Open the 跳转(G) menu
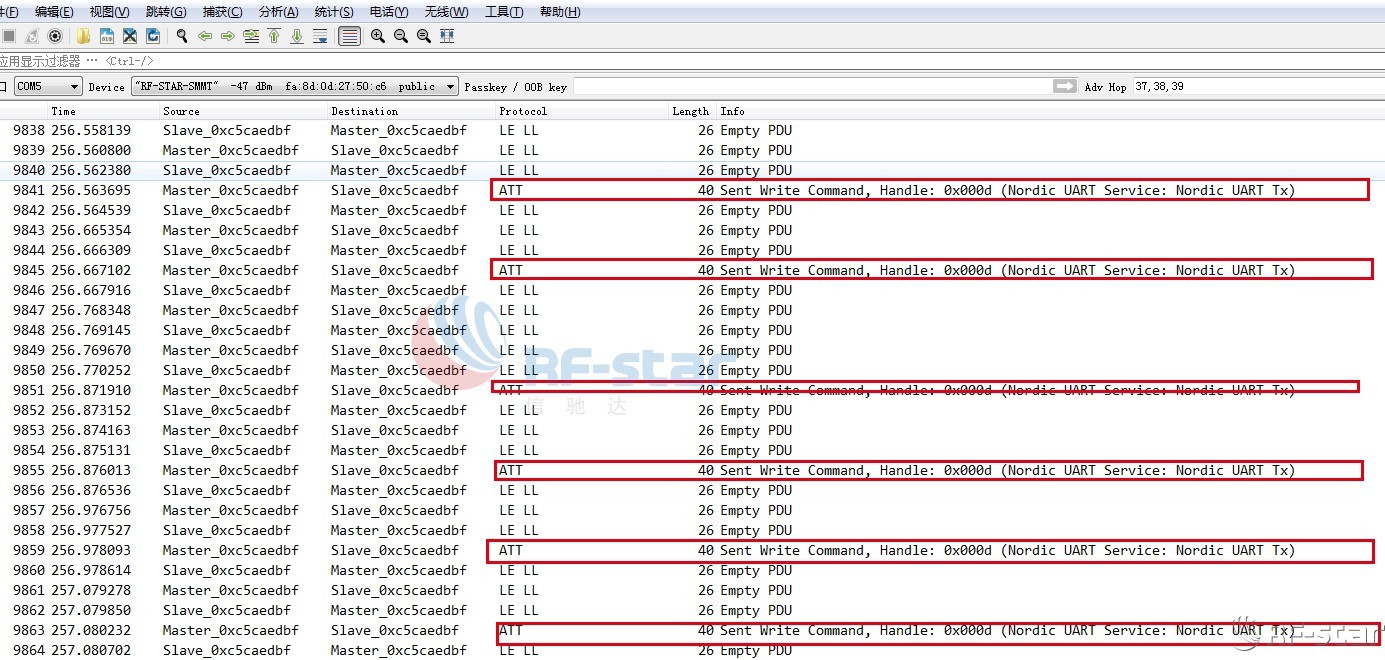The height and width of the screenshot is (660, 1385). tap(166, 12)
